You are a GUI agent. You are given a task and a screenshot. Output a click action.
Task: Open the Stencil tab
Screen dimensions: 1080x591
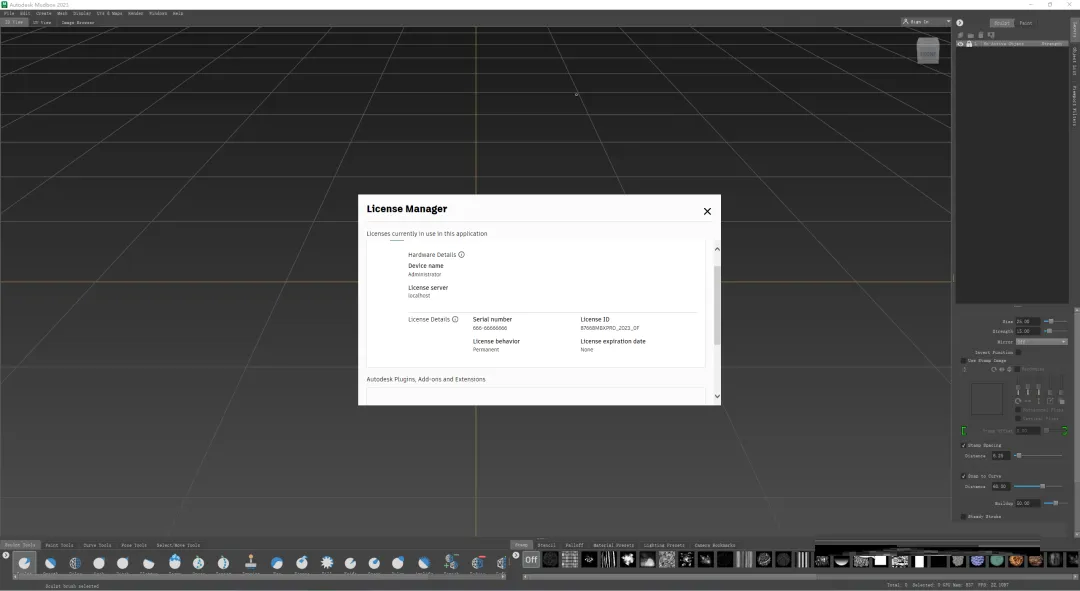546,545
